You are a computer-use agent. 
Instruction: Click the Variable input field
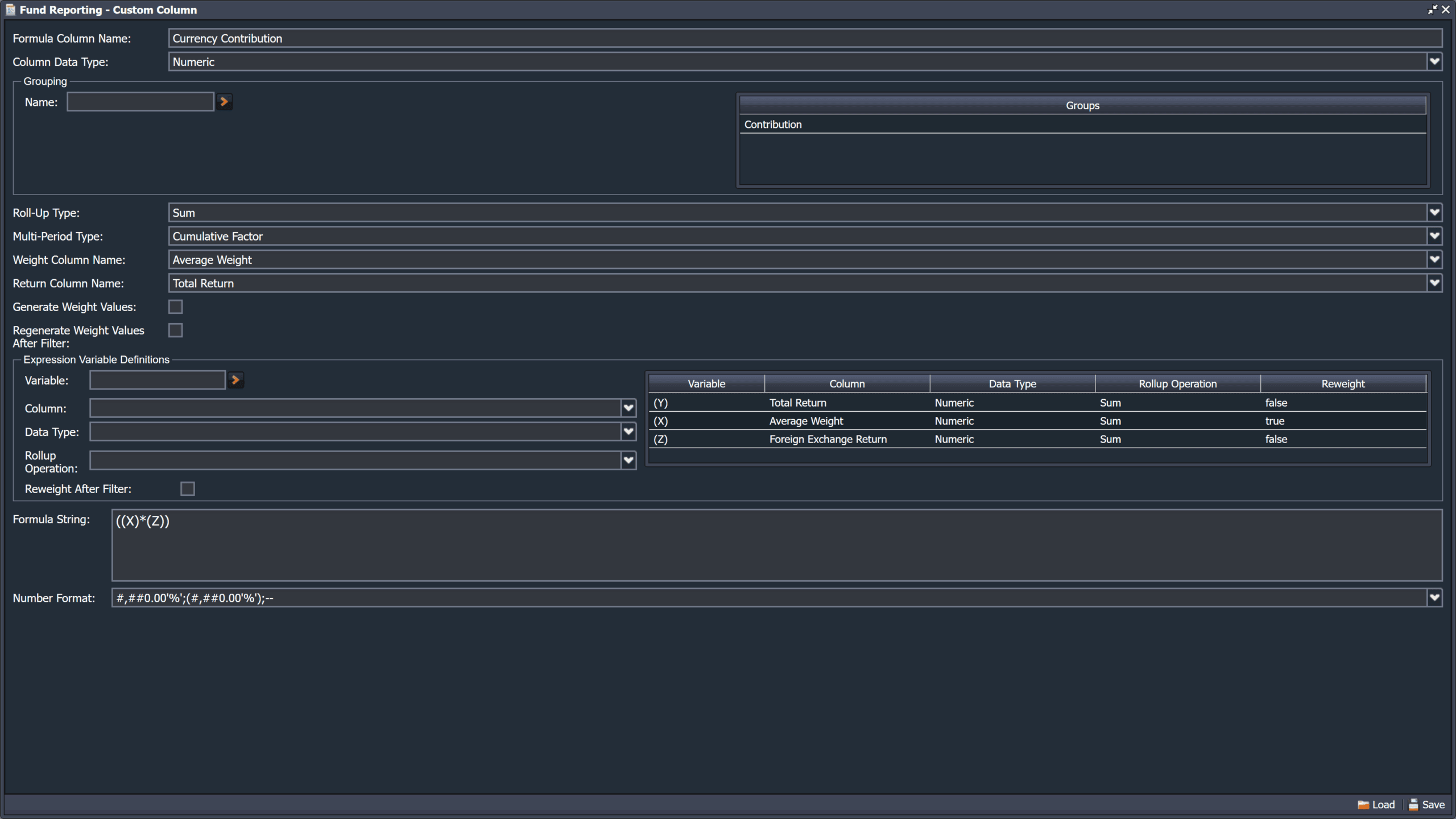pos(158,380)
